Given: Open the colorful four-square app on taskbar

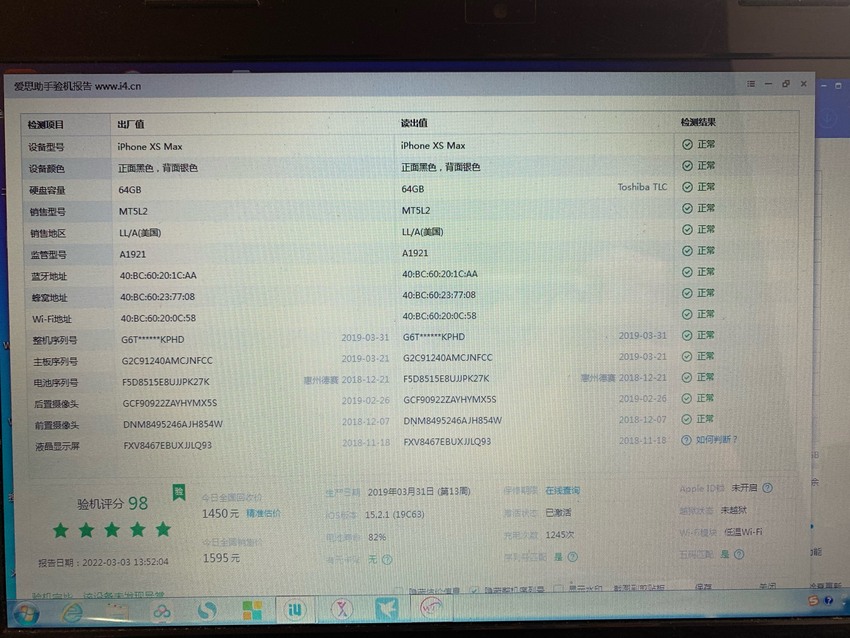Looking at the screenshot, I should pos(252,610).
